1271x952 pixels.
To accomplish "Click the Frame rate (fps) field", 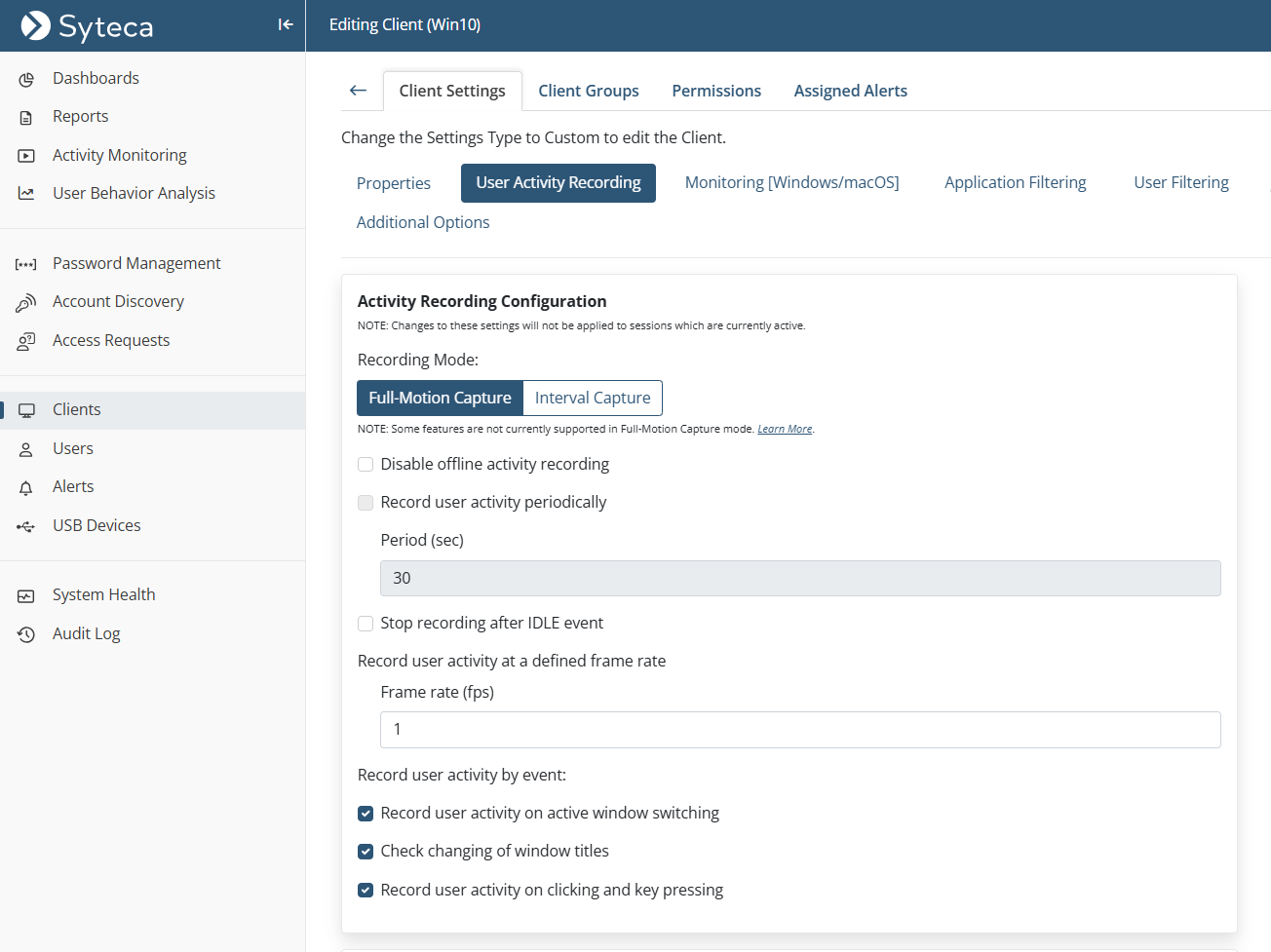I will 800,730.
